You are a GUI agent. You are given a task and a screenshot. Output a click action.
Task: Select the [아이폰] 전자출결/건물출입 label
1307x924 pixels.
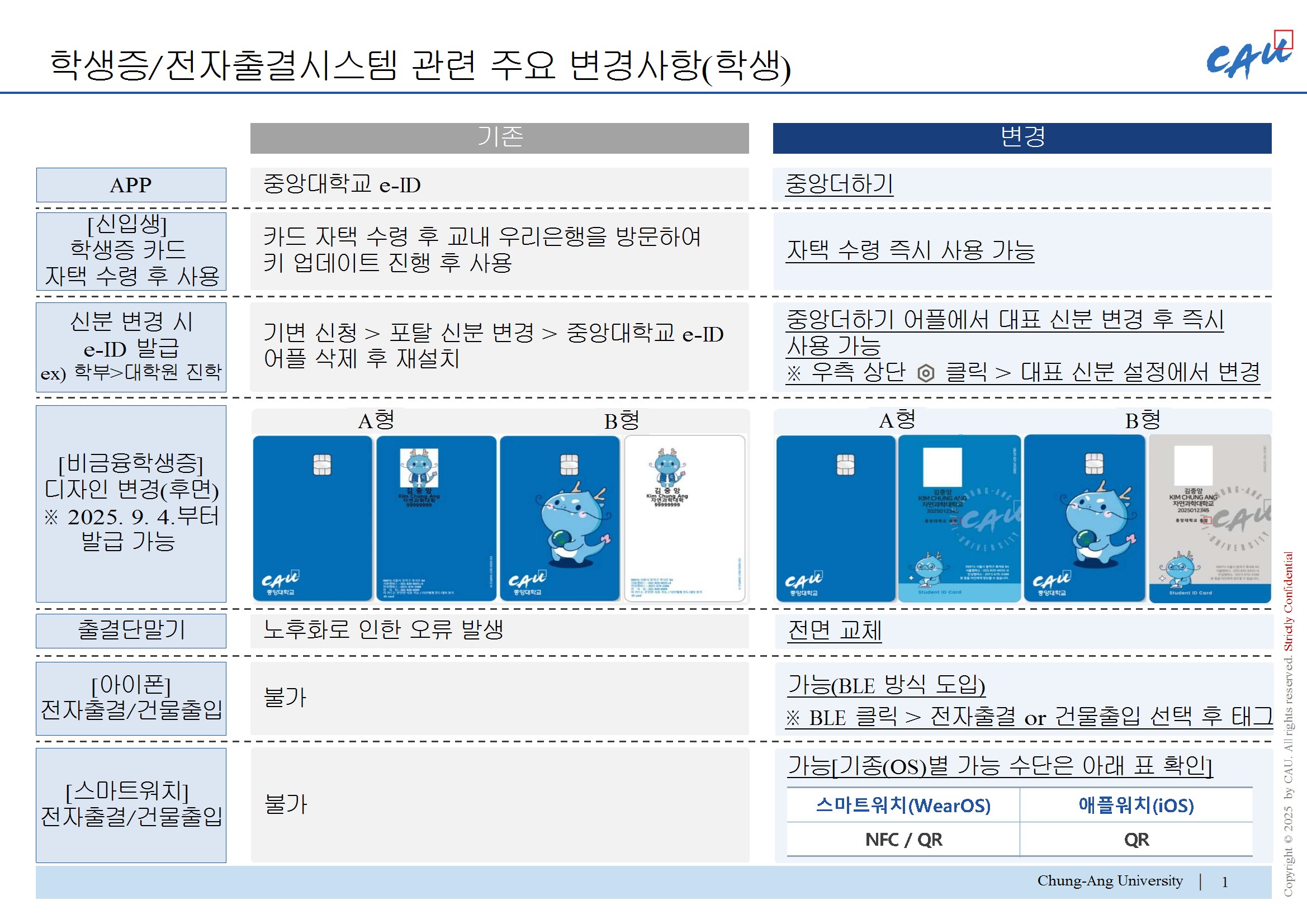click(131, 699)
